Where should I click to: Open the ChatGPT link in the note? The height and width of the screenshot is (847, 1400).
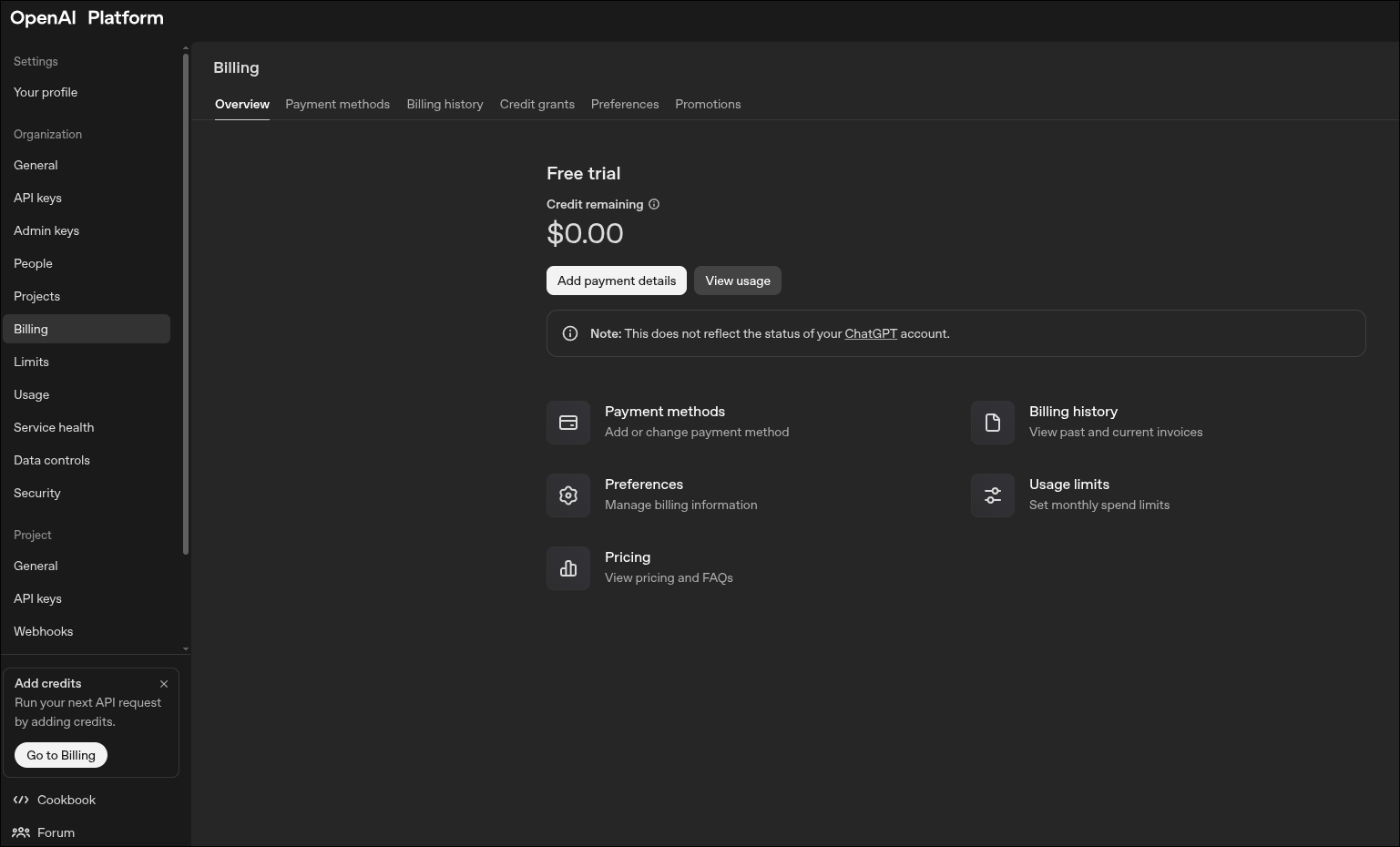coord(871,333)
